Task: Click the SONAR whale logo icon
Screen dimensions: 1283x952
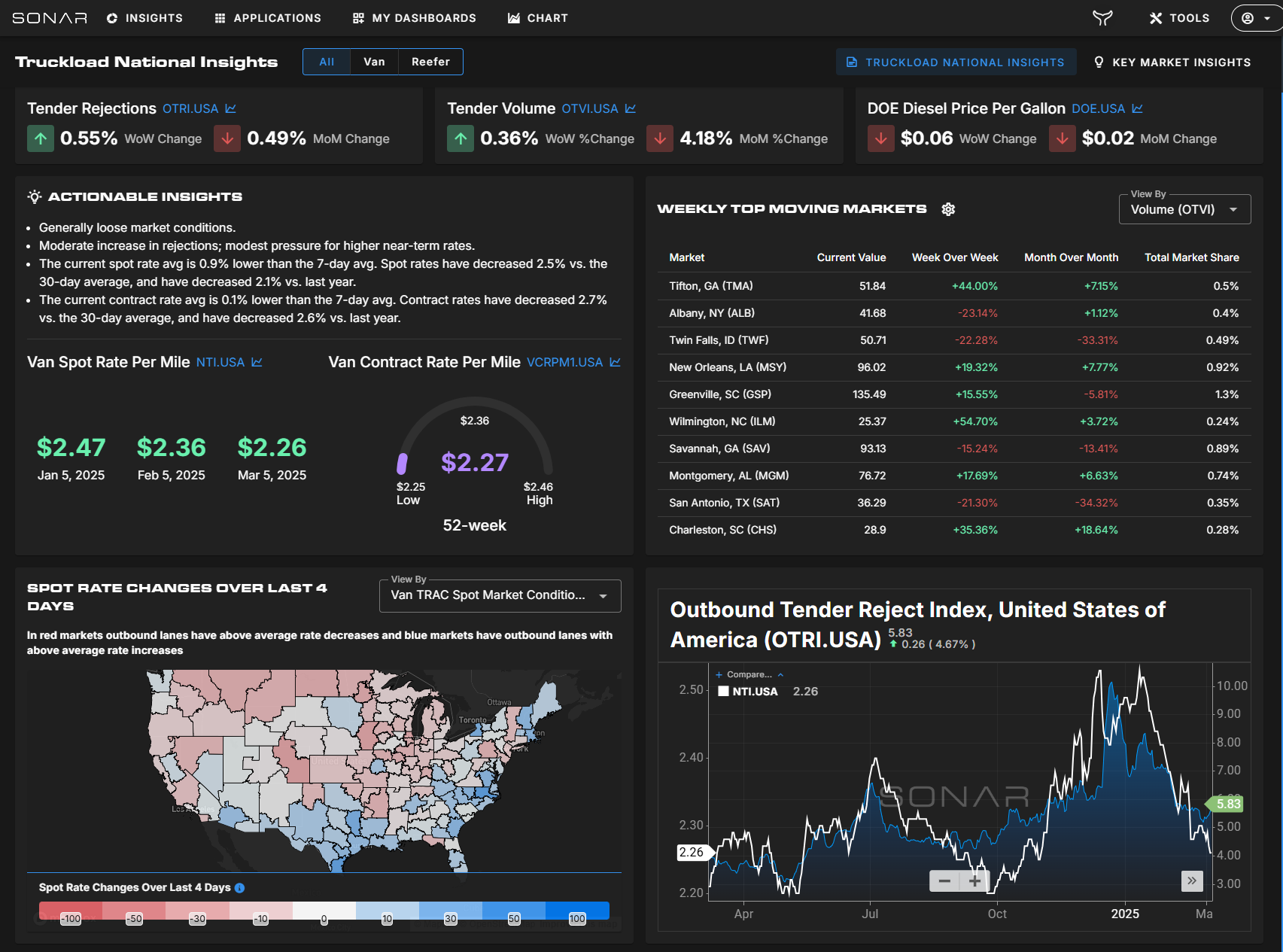Action: tap(1102, 18)
